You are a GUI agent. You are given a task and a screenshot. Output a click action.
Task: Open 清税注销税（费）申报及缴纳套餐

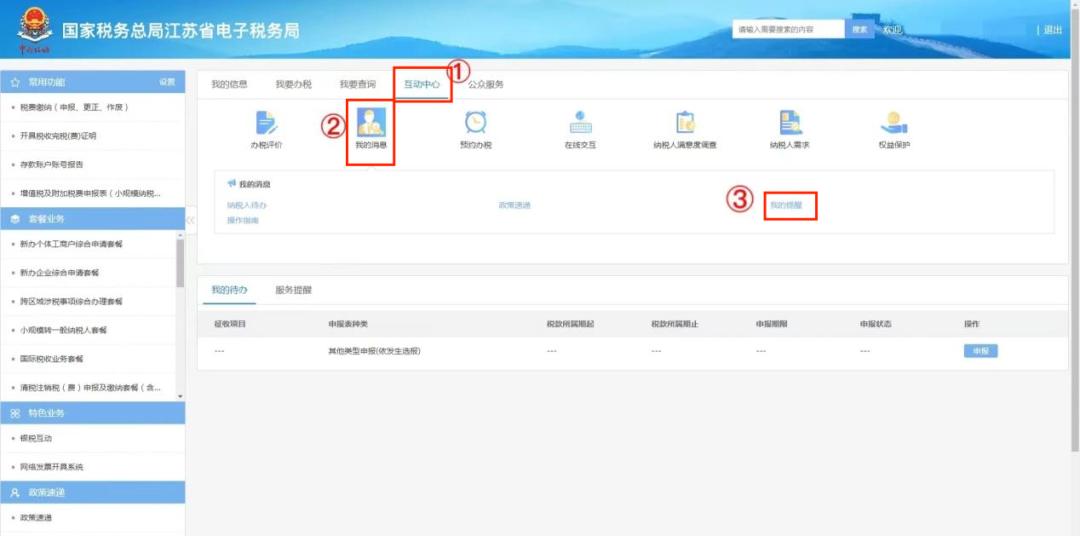pos(91,388)
